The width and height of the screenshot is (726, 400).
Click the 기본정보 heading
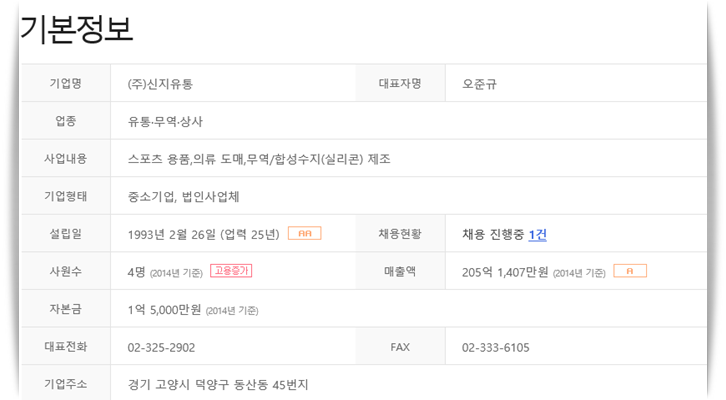pos(77,29)
